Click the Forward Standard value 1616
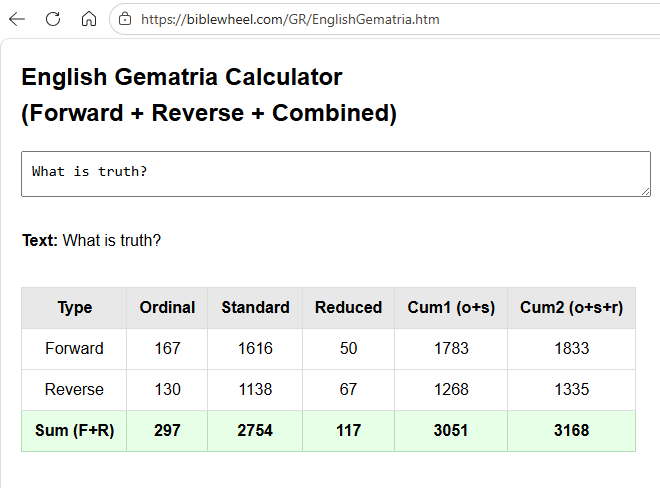Viewport: 660px width, 488px height. click(x=255, y=349)
